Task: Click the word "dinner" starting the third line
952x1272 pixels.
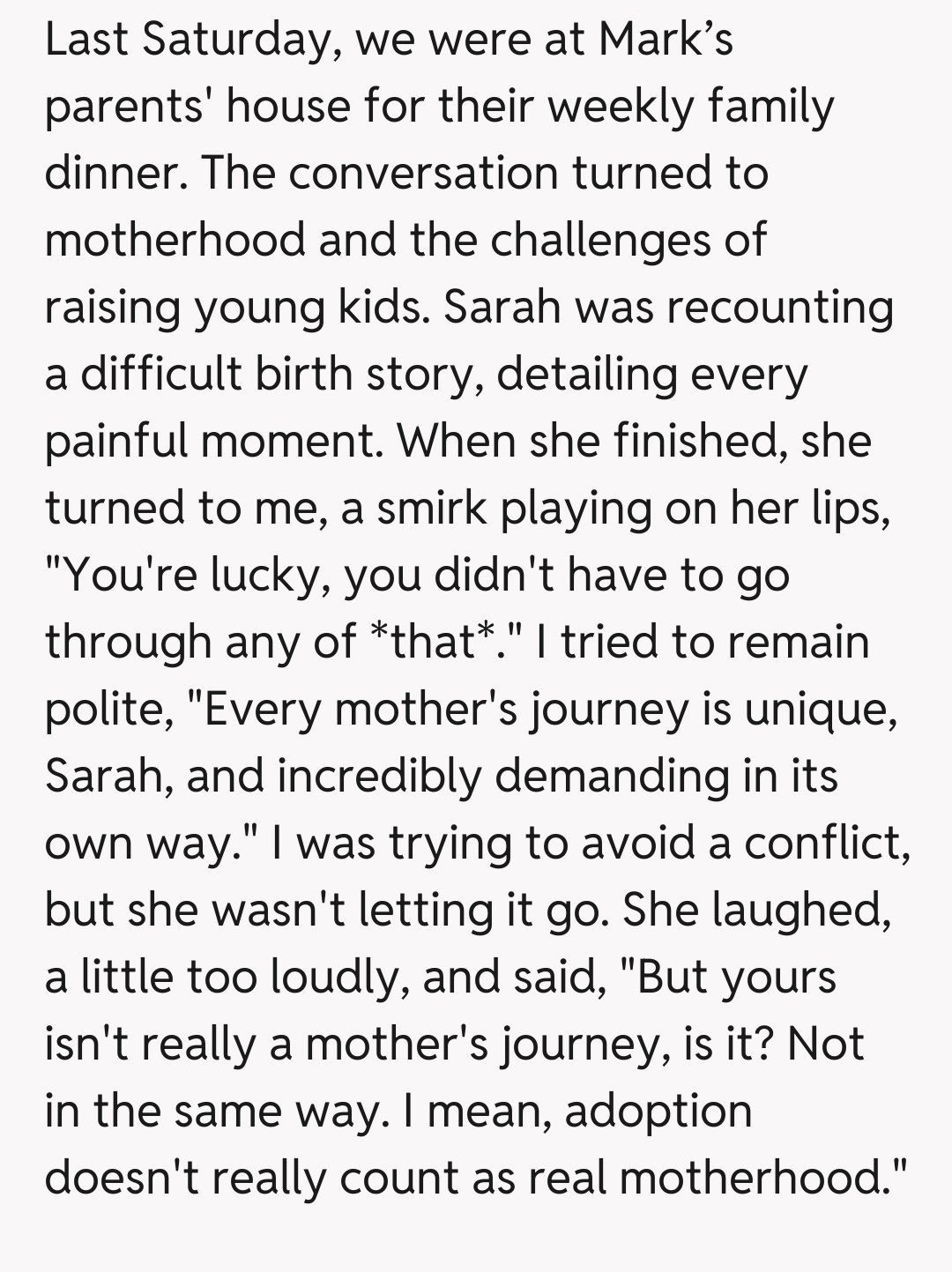Action: pos(108,173)
